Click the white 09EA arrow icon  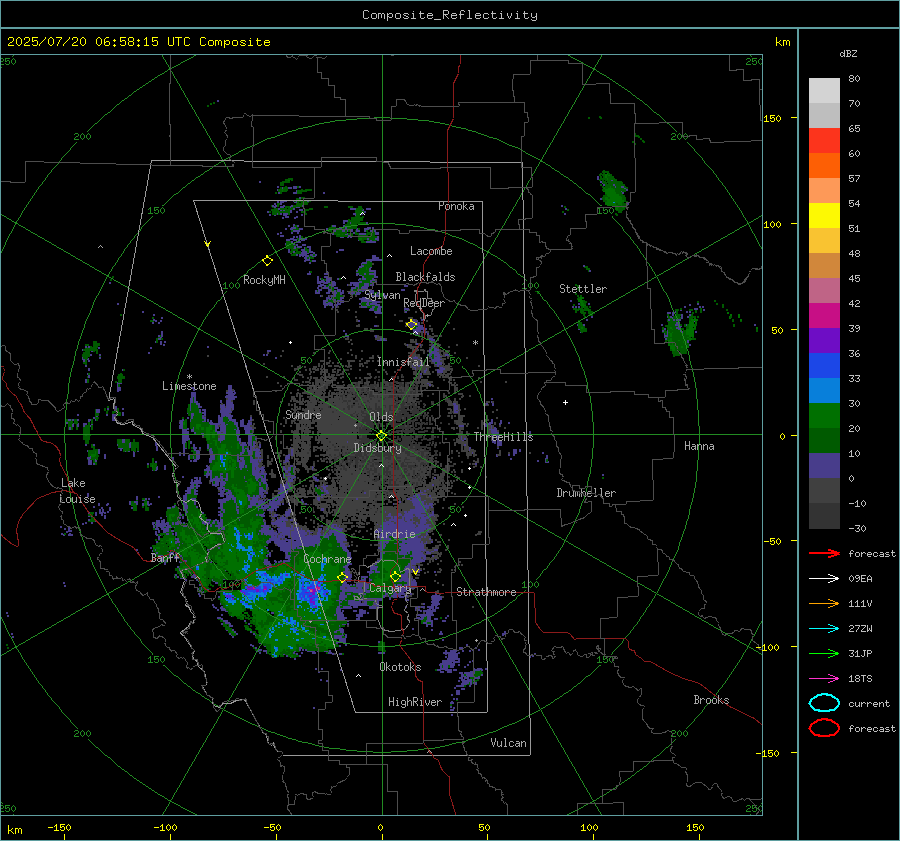(x=824, y=579)
